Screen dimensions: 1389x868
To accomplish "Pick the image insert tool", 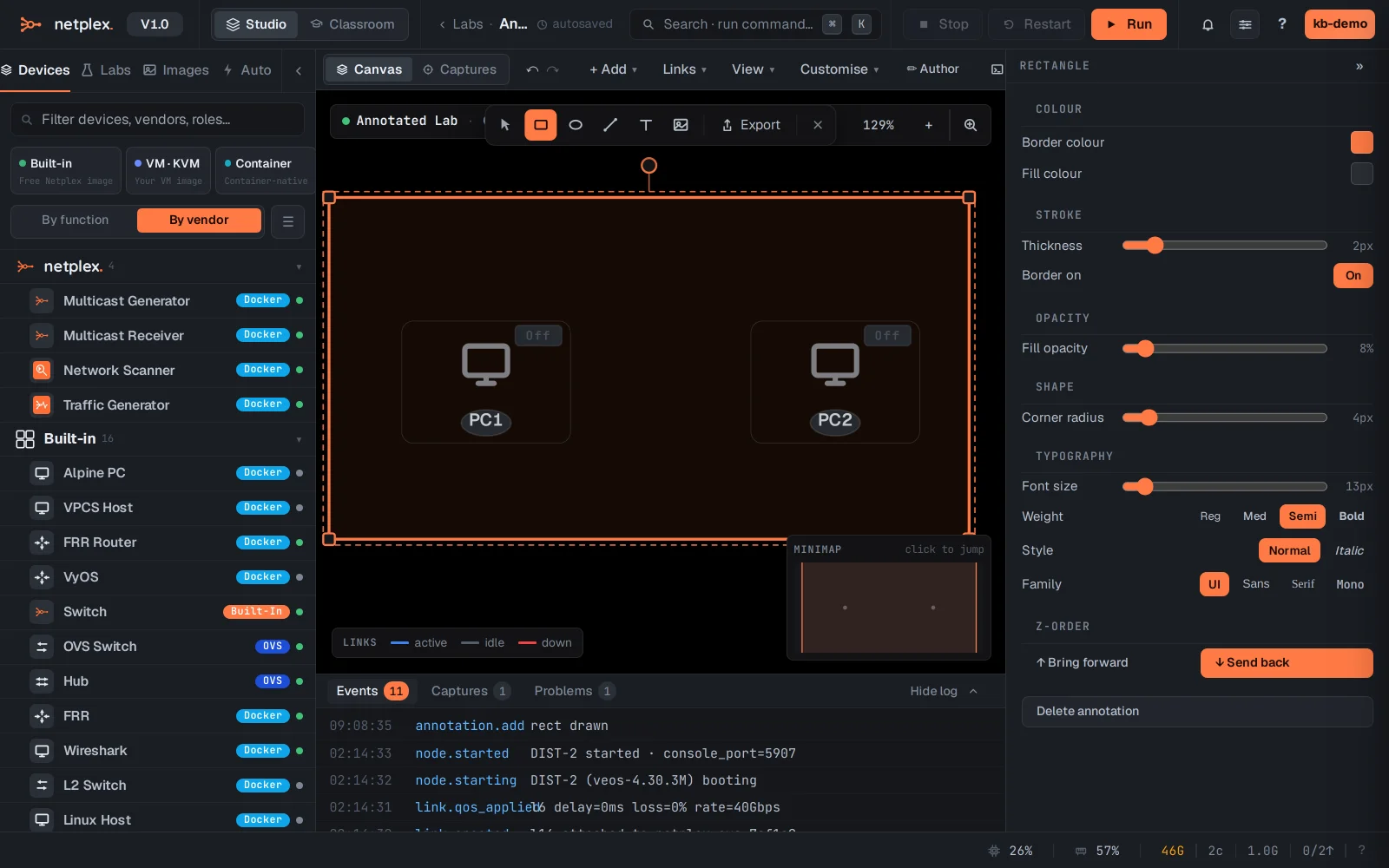I will pyautogui.click(x=681, y=125).
